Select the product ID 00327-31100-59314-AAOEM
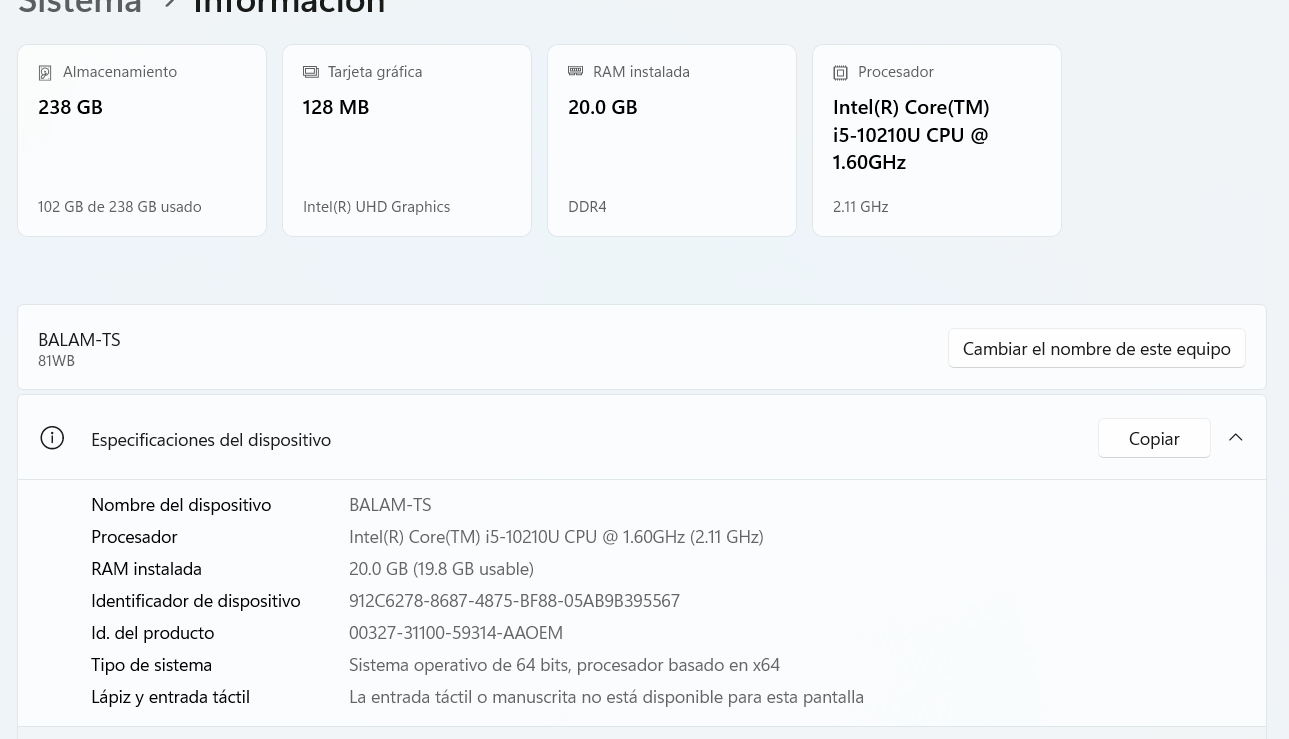The image size is (1289, 739). tap(456, 633)
